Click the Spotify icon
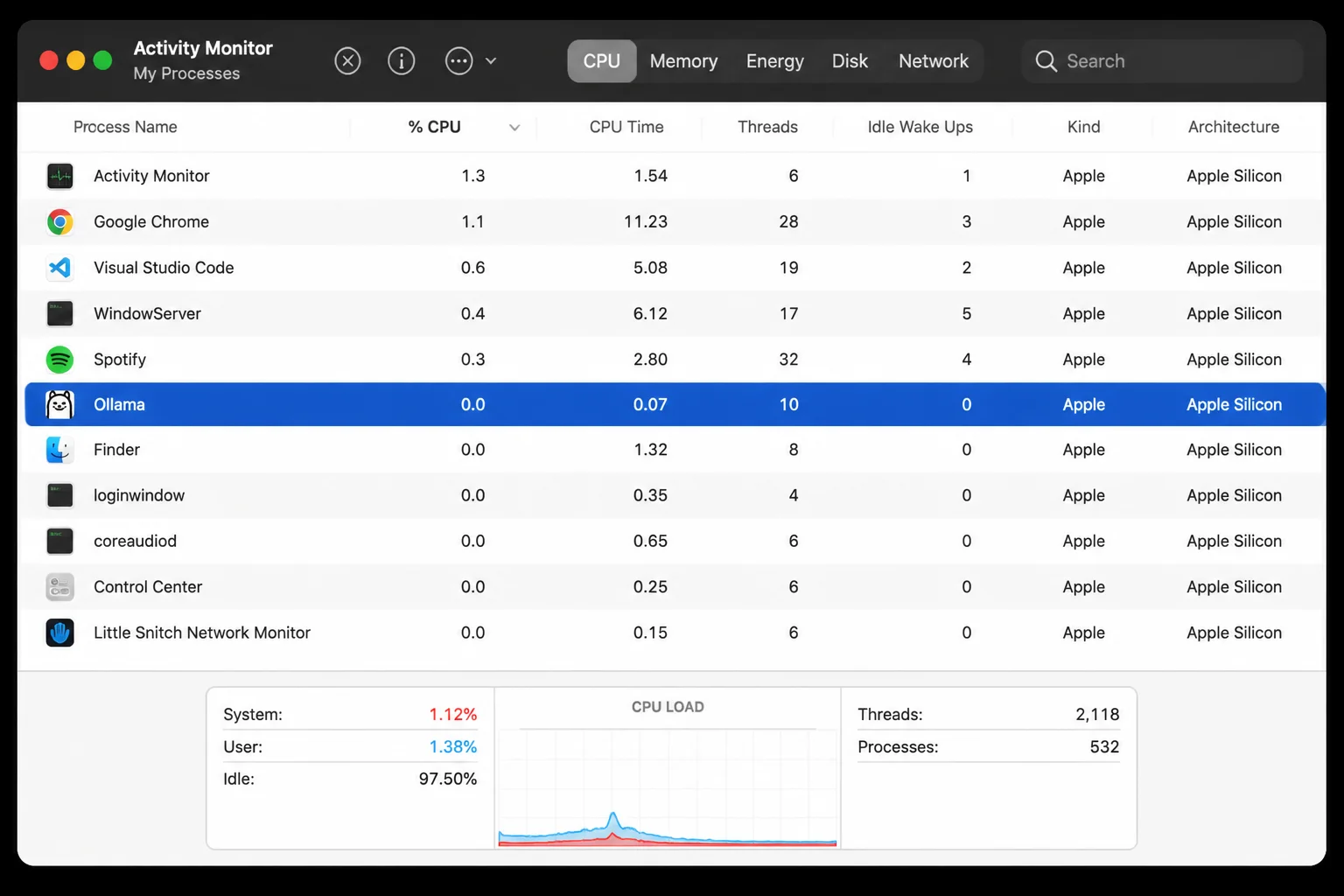Screen dimensions: 1344x896 tap(59, 360)
